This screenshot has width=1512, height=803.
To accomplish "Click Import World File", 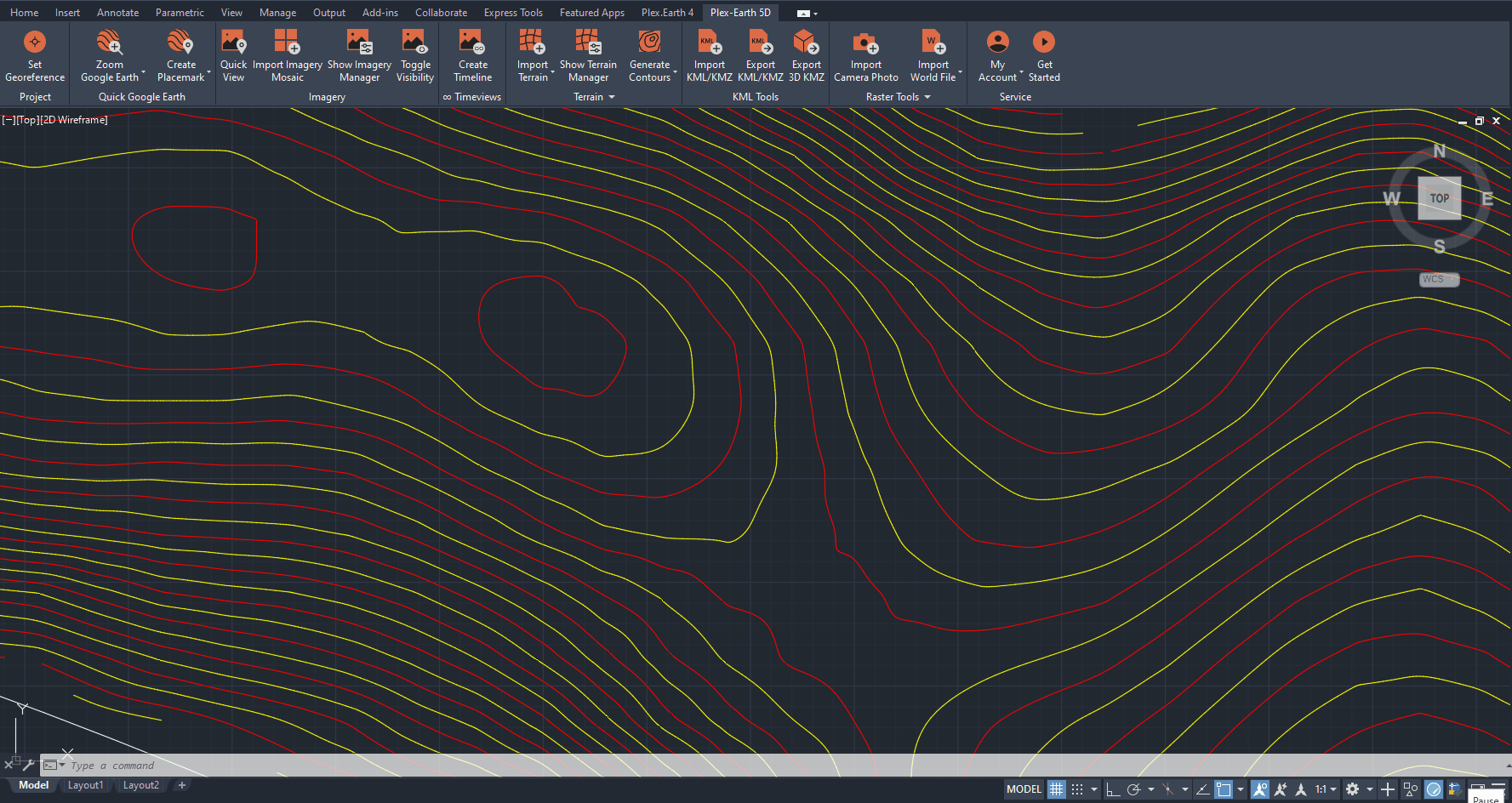I will tap(933, 56).
